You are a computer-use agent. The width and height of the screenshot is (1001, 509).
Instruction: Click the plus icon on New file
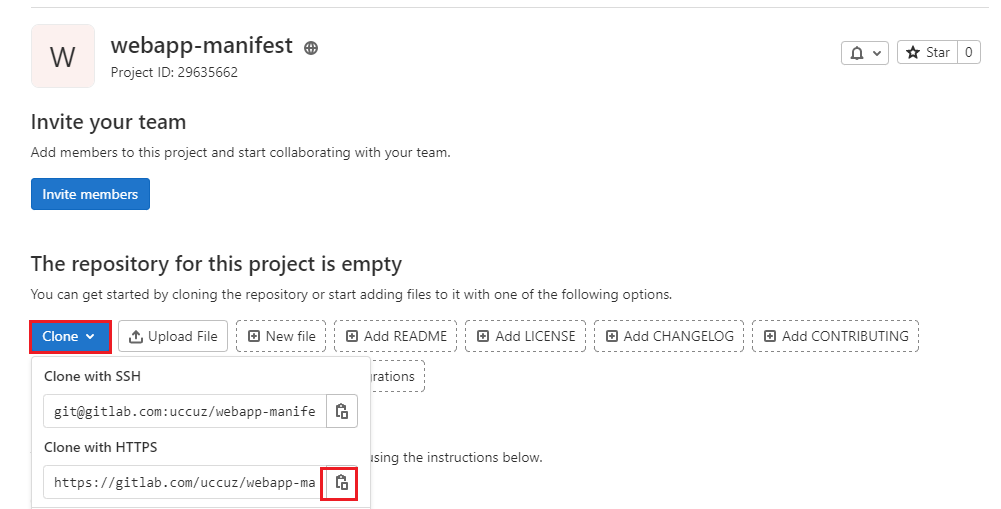coord(254,337)
